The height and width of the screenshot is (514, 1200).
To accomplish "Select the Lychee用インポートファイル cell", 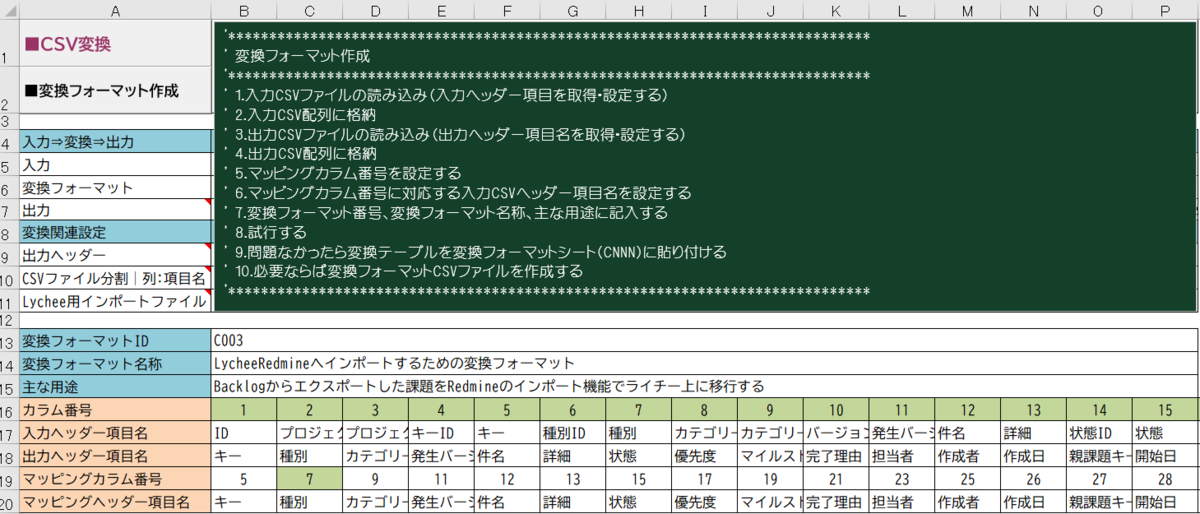I will click(115, 301).
